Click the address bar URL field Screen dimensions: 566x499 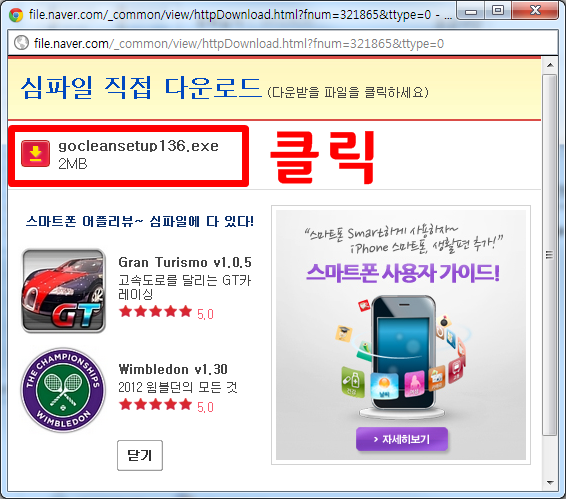point(283,43)
